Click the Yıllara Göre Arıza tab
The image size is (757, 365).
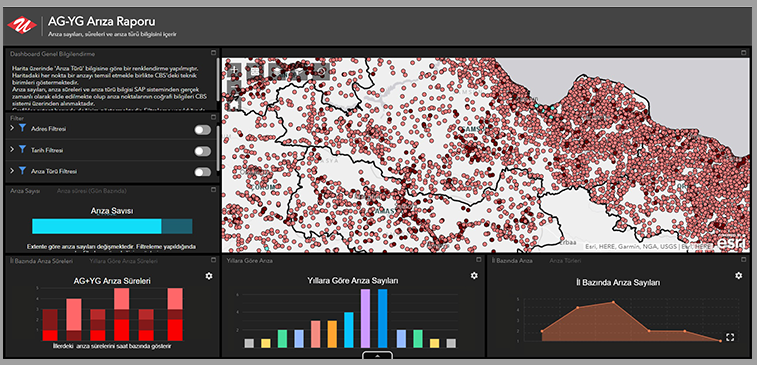tap(250, 261)
